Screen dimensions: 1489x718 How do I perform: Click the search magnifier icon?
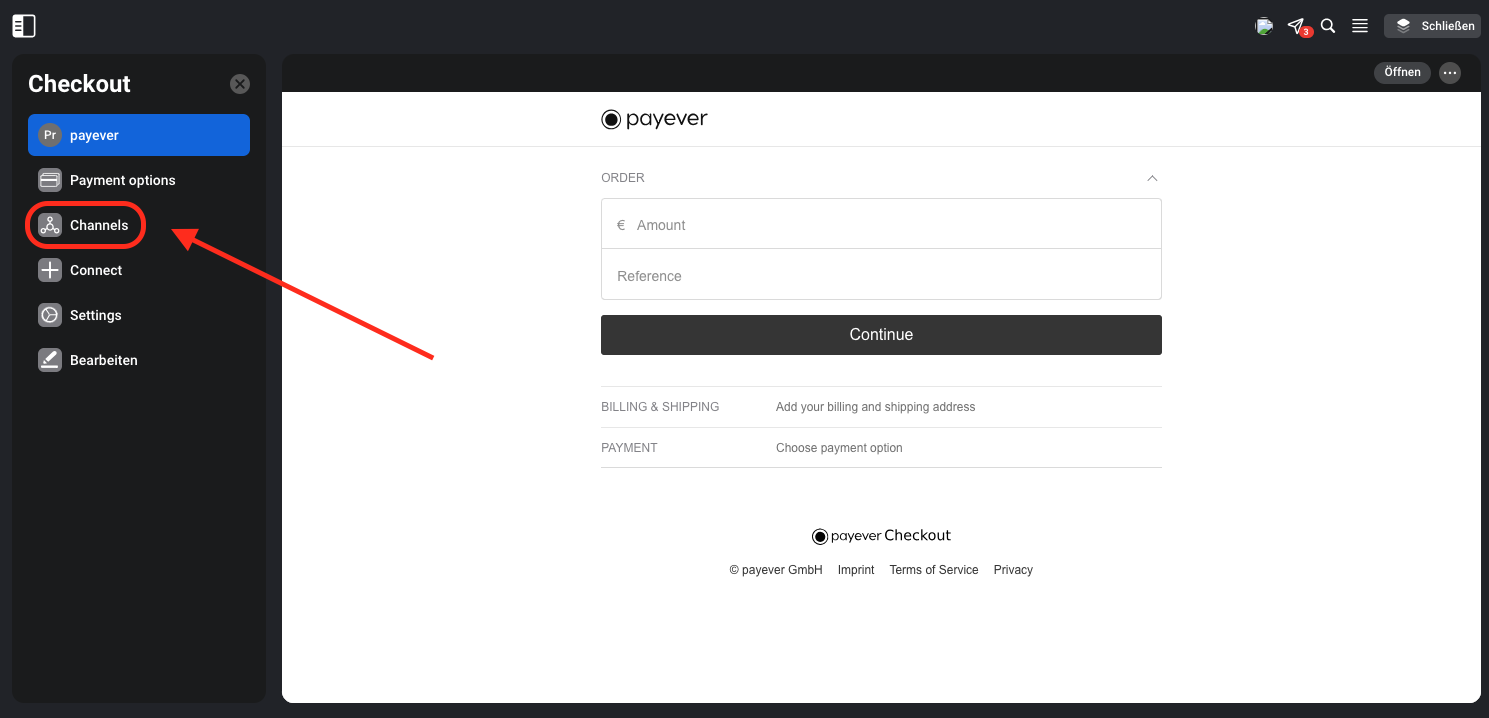1328,26
